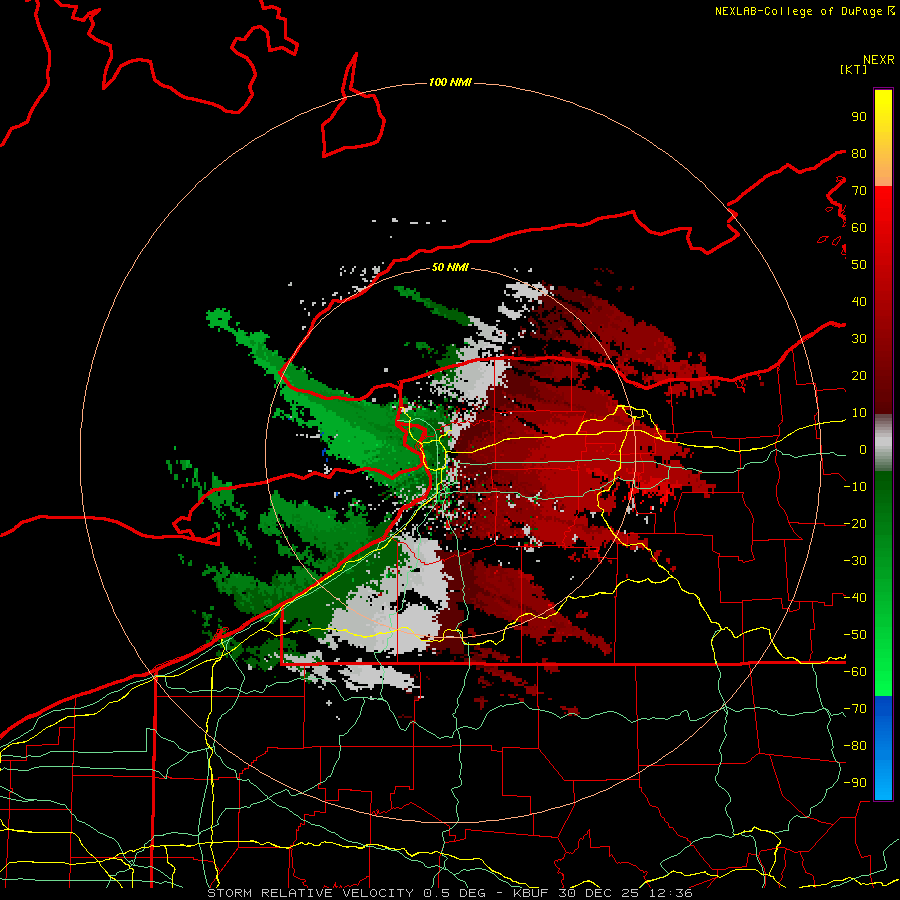Click the 40 value on velocity scale
Image resolution: width=900 pixels, height=900 pixels.
[x=859, y=302]
